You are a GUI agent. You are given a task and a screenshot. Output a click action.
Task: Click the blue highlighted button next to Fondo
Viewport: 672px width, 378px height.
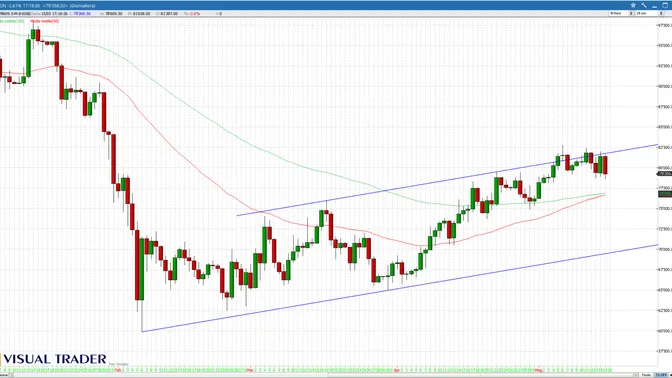click(660, 375)
